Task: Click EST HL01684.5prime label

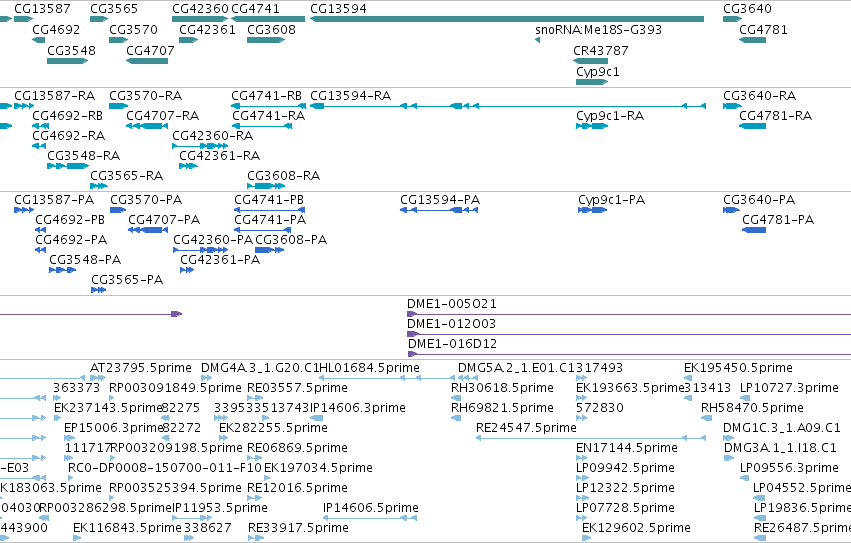Action: 370,368
